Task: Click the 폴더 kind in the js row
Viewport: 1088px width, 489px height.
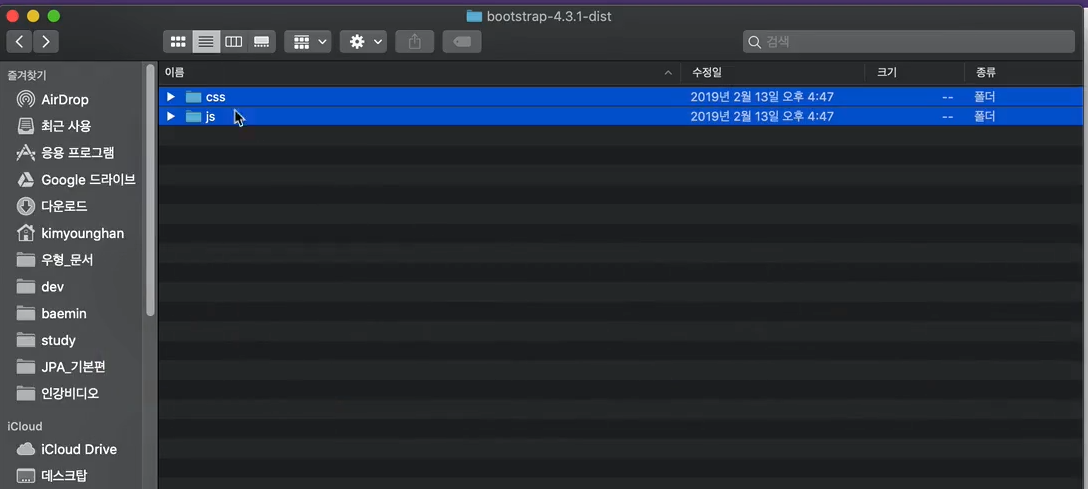Action: point(985,117)
